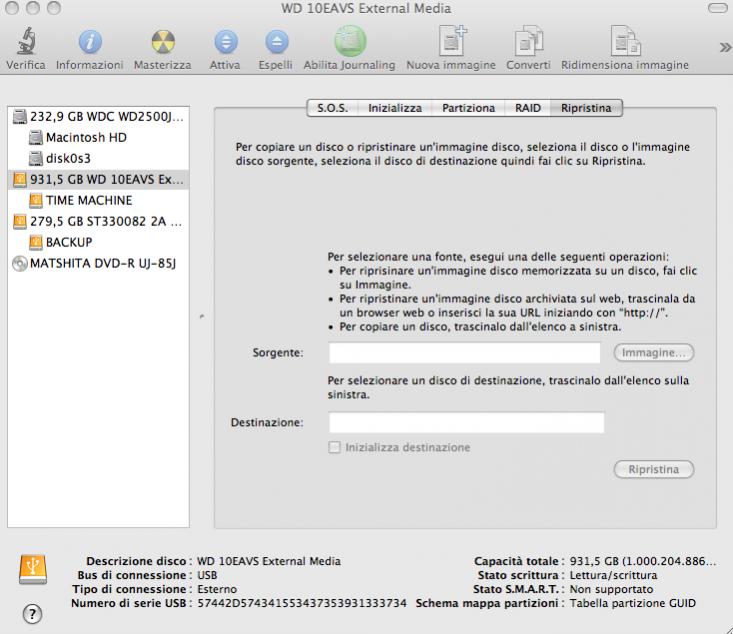This screenshot has height=634, width=733.
Task: Open help with question mark button
Action: point(32,614)
